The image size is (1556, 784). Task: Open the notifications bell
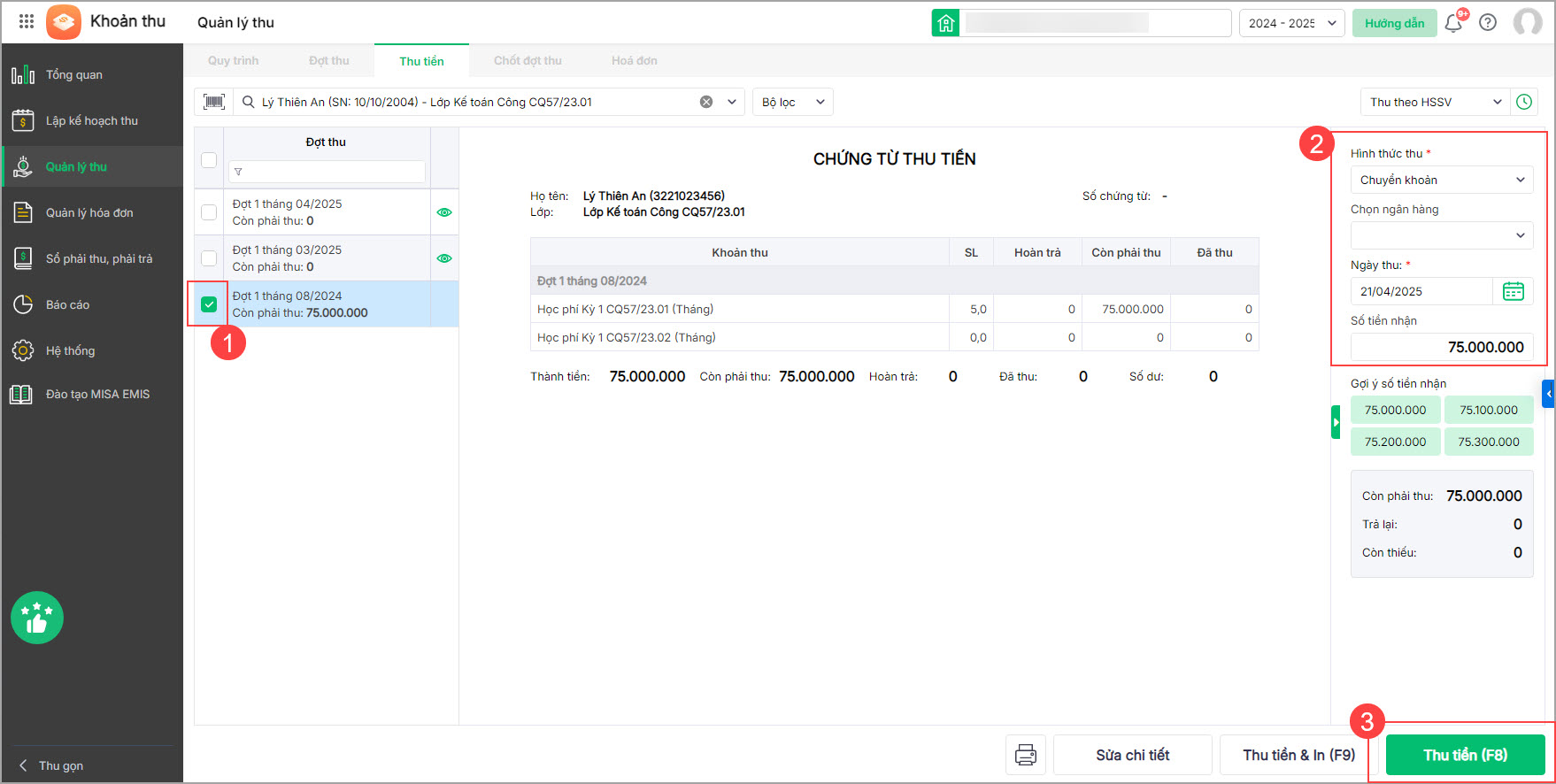coord(1453,23)
